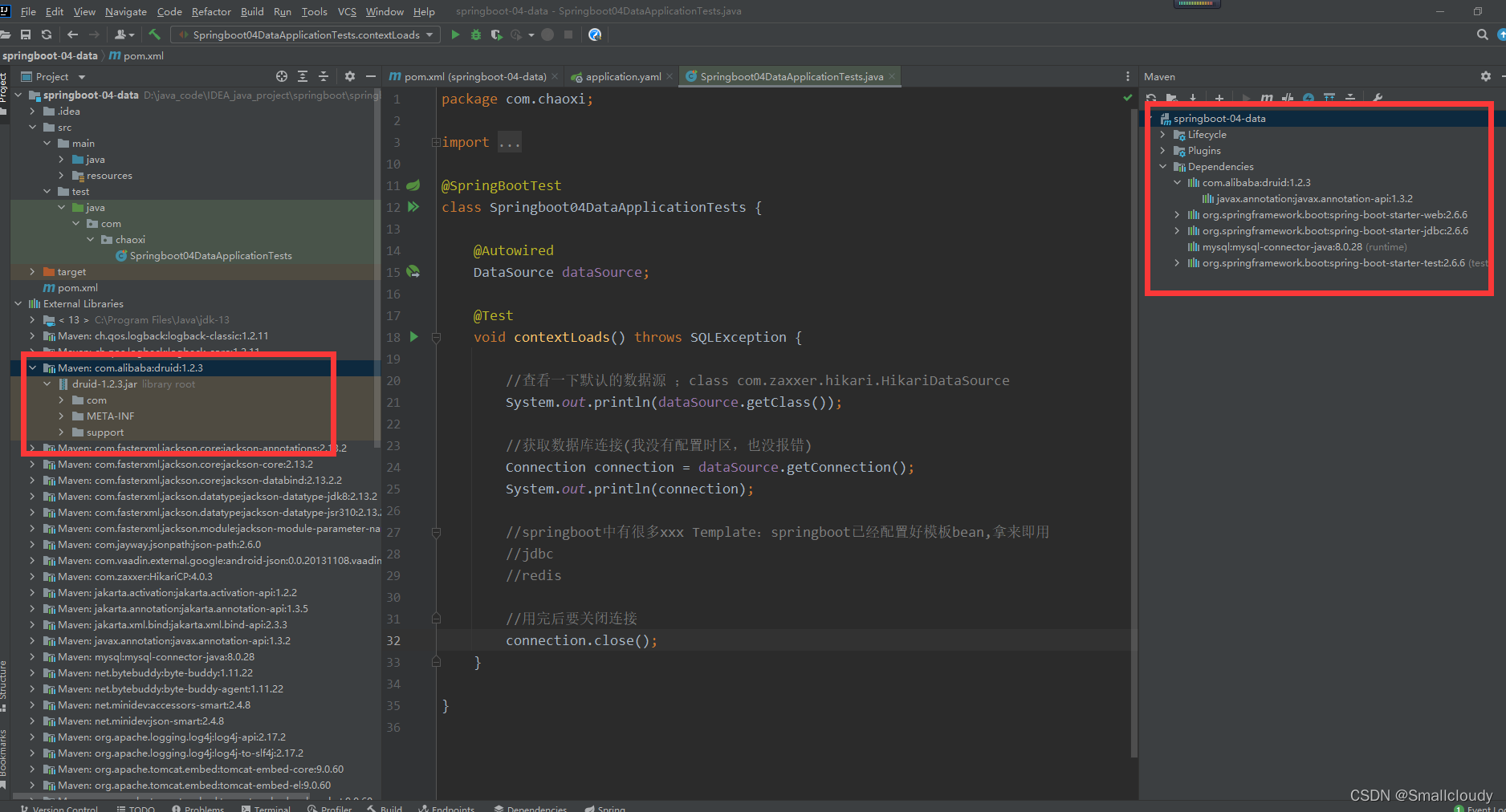Expand the .idea folder
The image size is (1506, 812).
tap(33, 112)
